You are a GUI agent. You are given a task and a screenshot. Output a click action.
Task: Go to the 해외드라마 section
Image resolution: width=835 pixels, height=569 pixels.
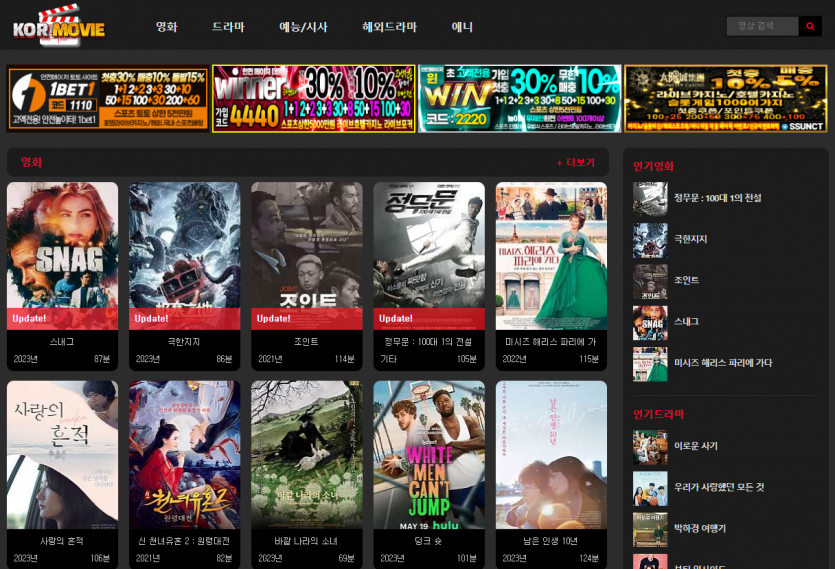[x=389, y=27]
